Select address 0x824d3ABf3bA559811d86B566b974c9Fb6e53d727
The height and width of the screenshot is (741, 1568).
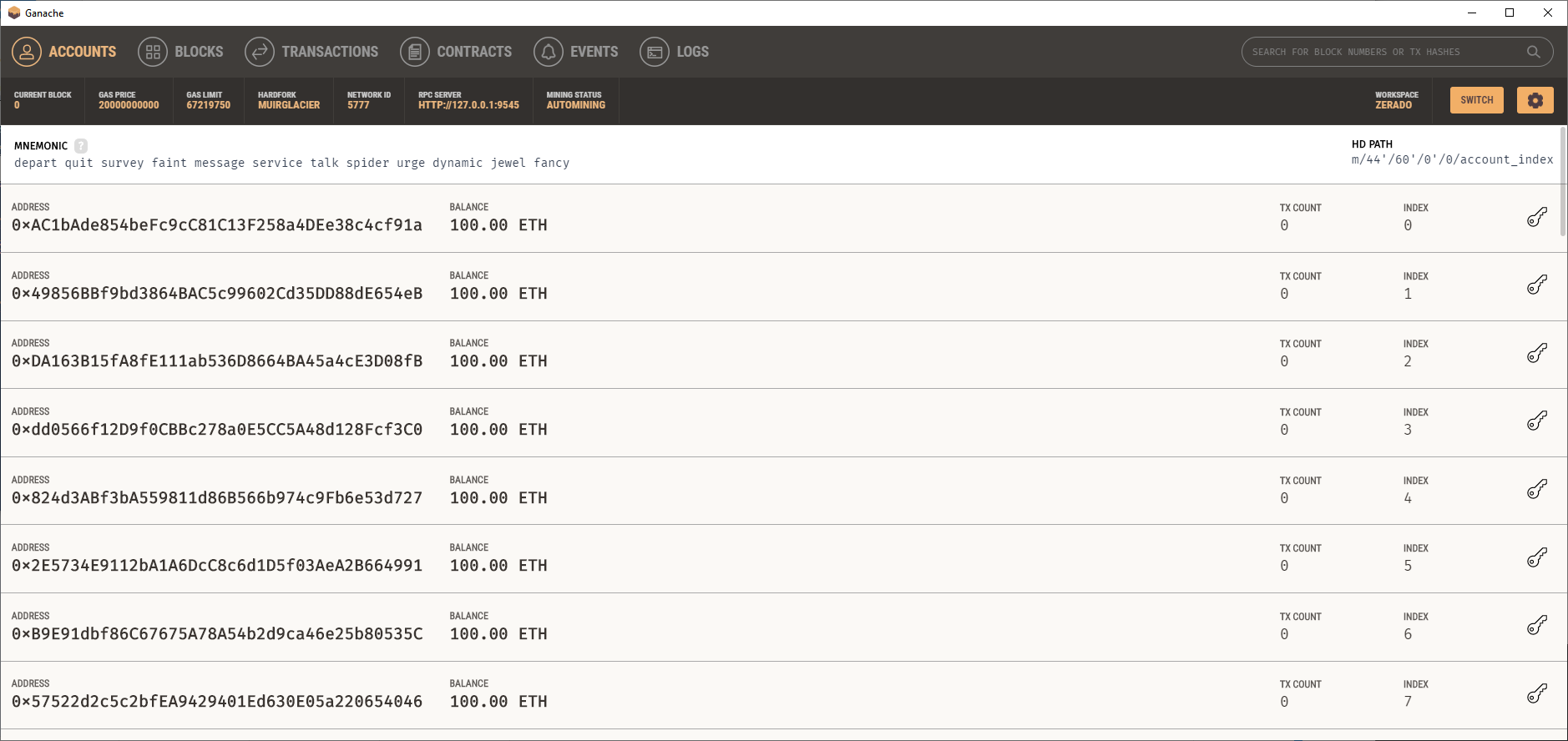(217, 498)
